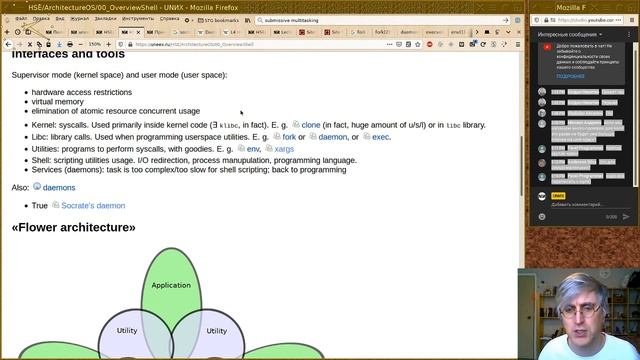Screen dimensions: 640x360
Task: Open the clone man page link
Action: coord(311,125)
